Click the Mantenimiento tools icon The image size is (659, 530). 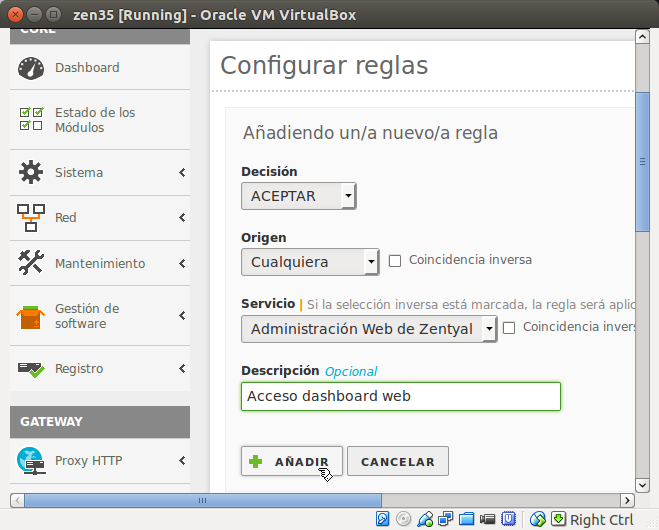coord(31,263)
